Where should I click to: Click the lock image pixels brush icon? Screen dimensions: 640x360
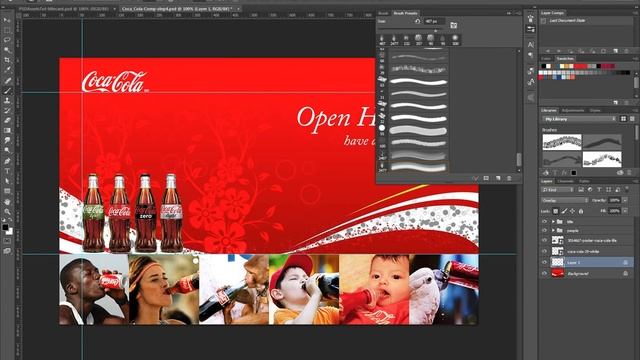click(x=564, y=211)
